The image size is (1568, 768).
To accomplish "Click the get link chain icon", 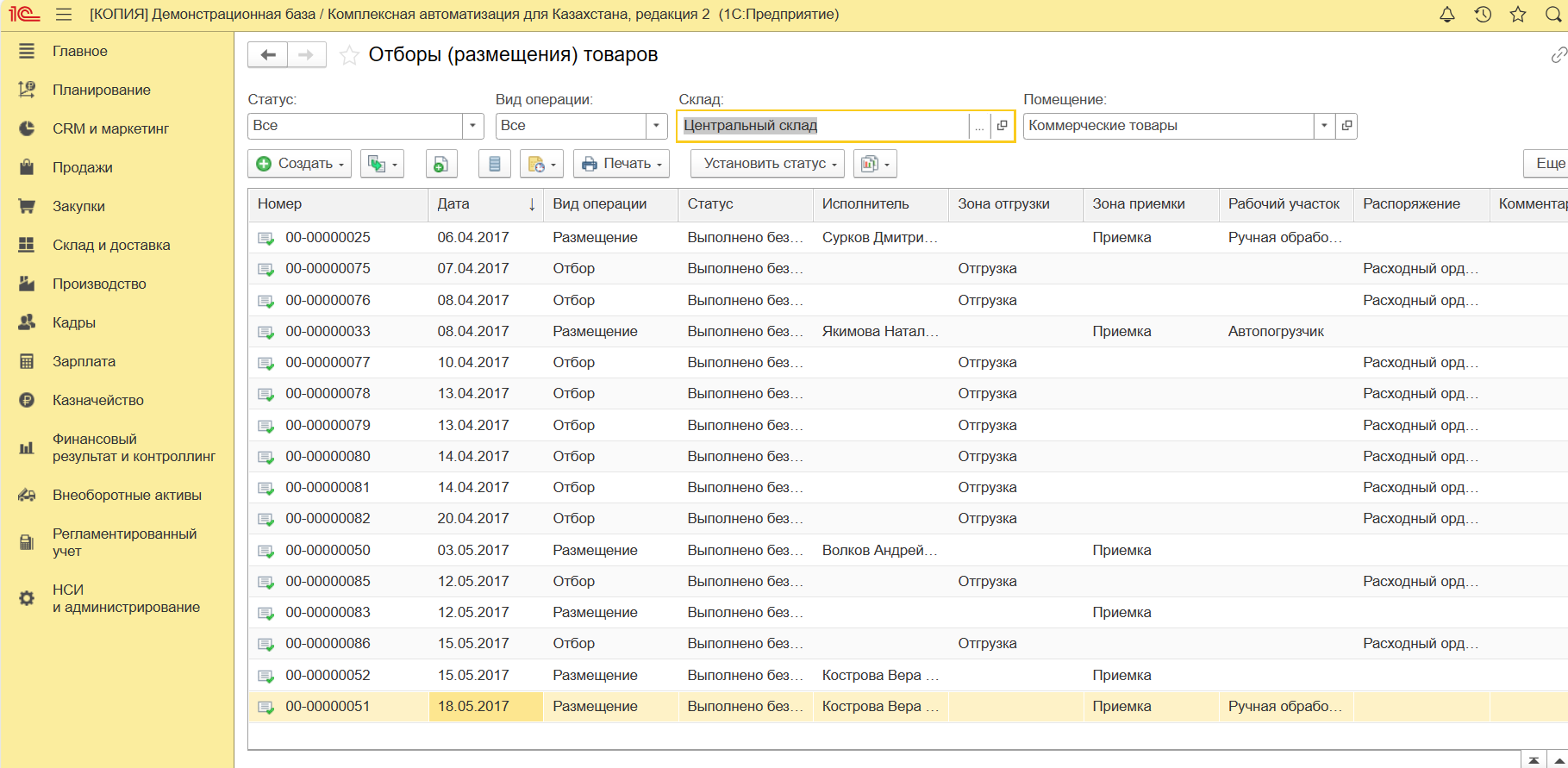I will pos(1558,55).
